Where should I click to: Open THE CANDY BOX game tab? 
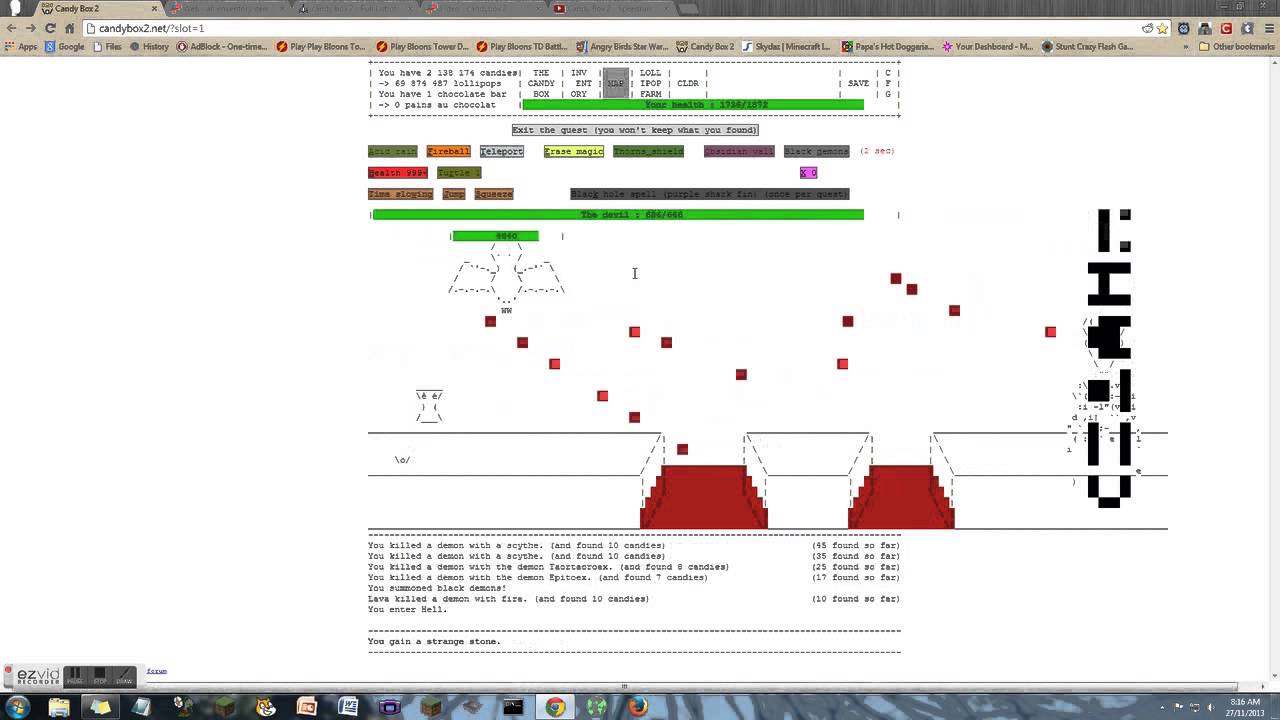[x=541, y=83]
